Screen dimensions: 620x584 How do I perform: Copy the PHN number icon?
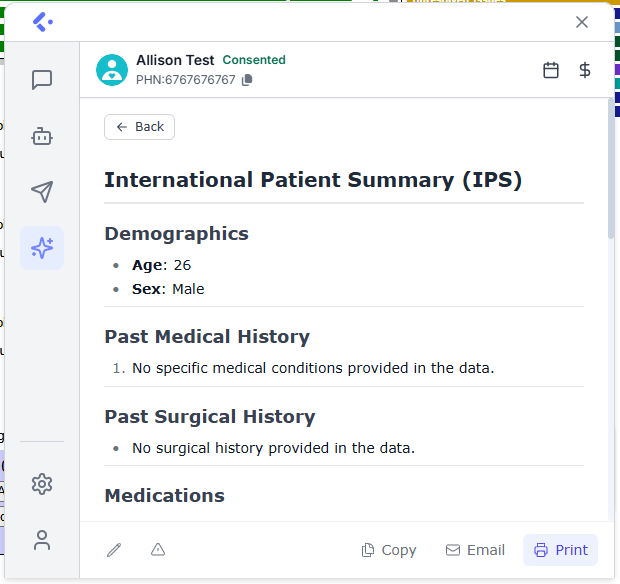(247, 80)
